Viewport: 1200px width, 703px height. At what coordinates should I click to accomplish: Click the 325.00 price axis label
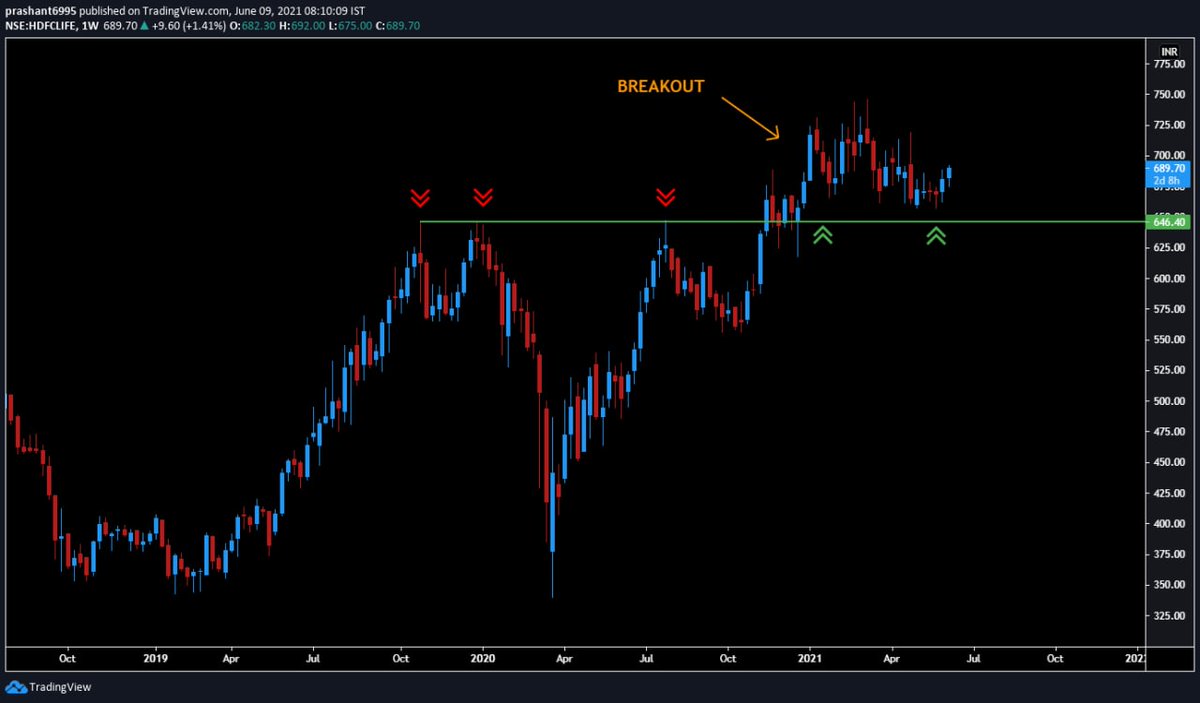tap(1169, 616)
